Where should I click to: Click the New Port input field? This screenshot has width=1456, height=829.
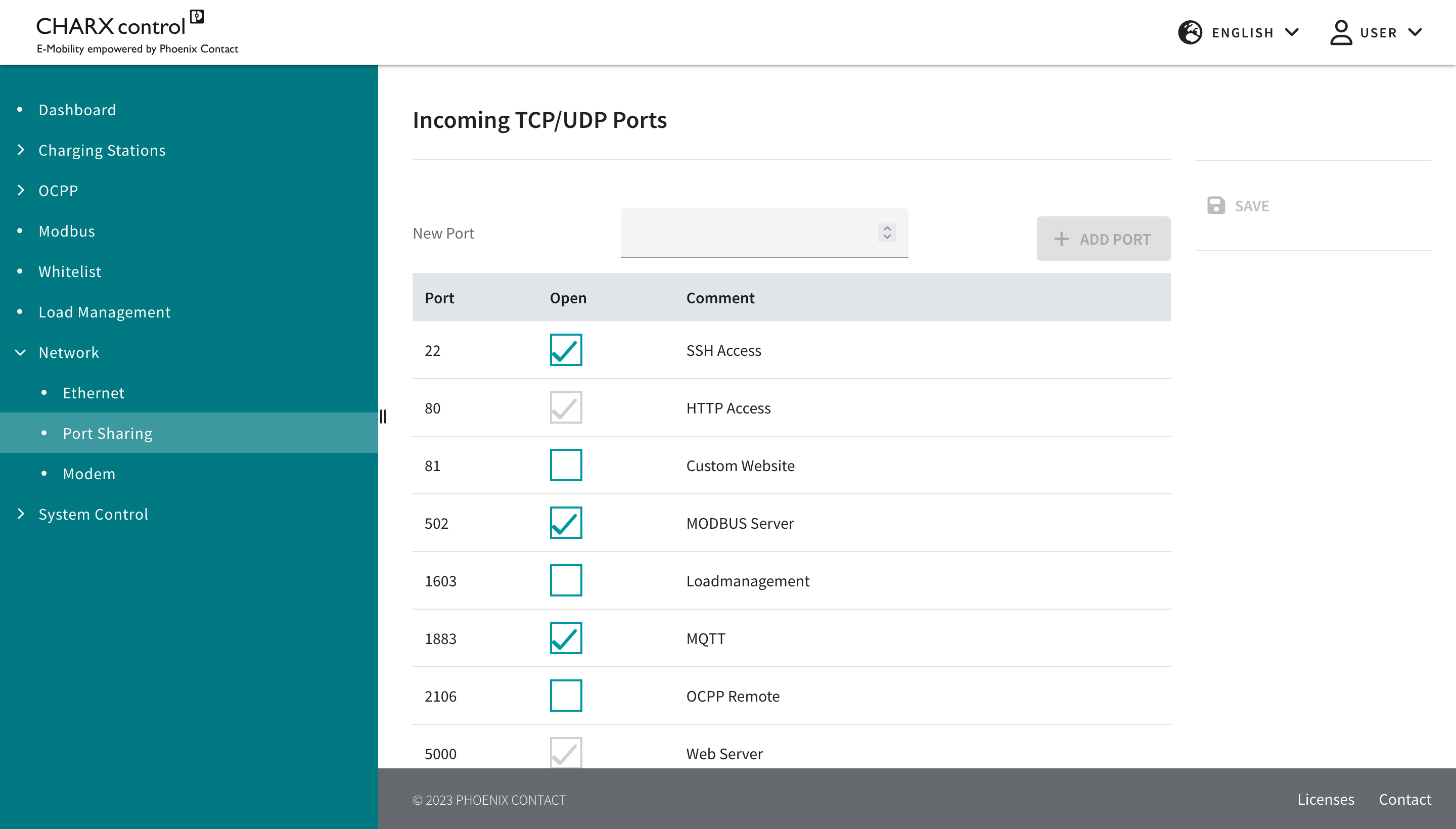746,233
